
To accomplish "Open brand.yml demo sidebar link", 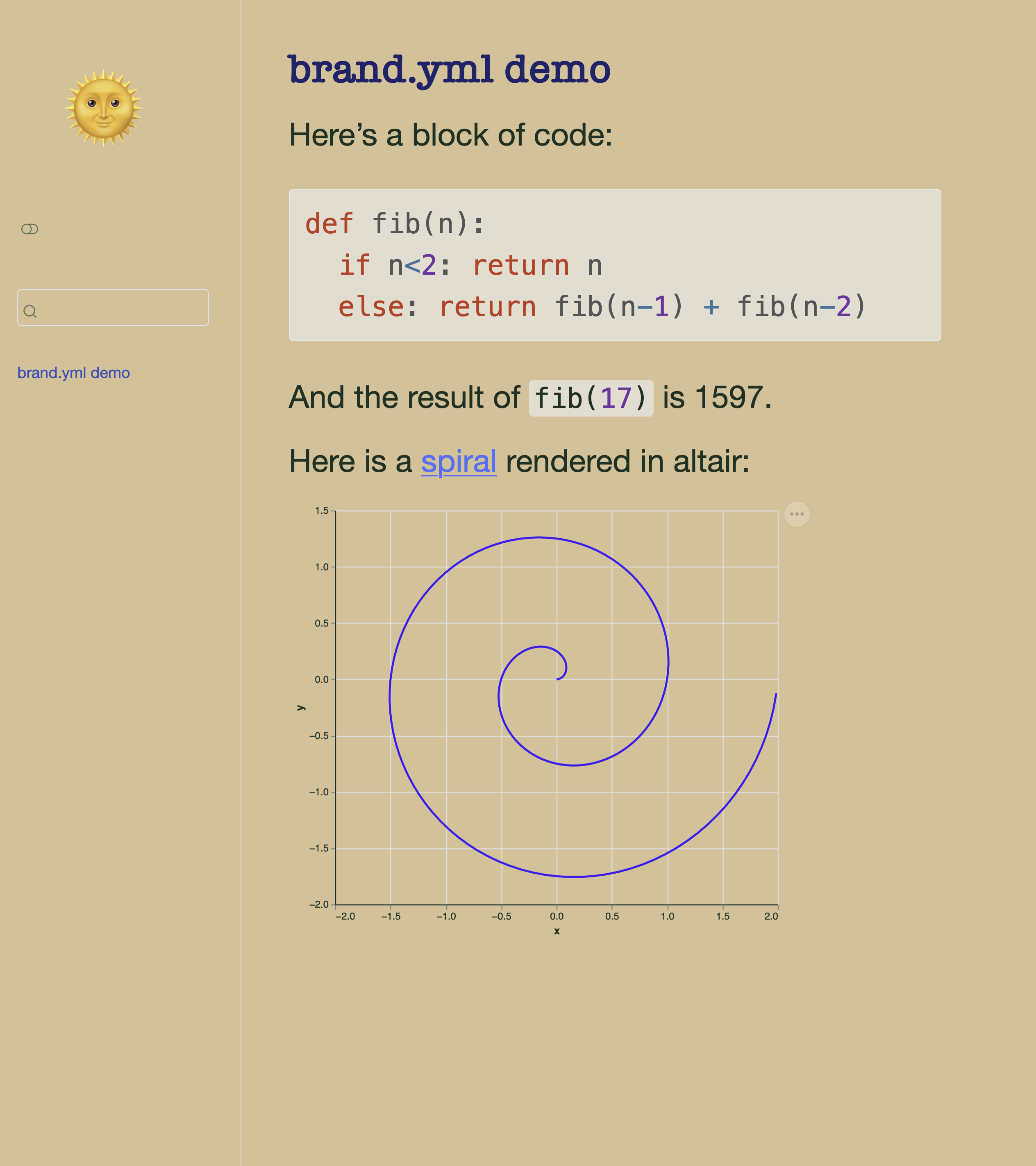I will pos(73,373).
